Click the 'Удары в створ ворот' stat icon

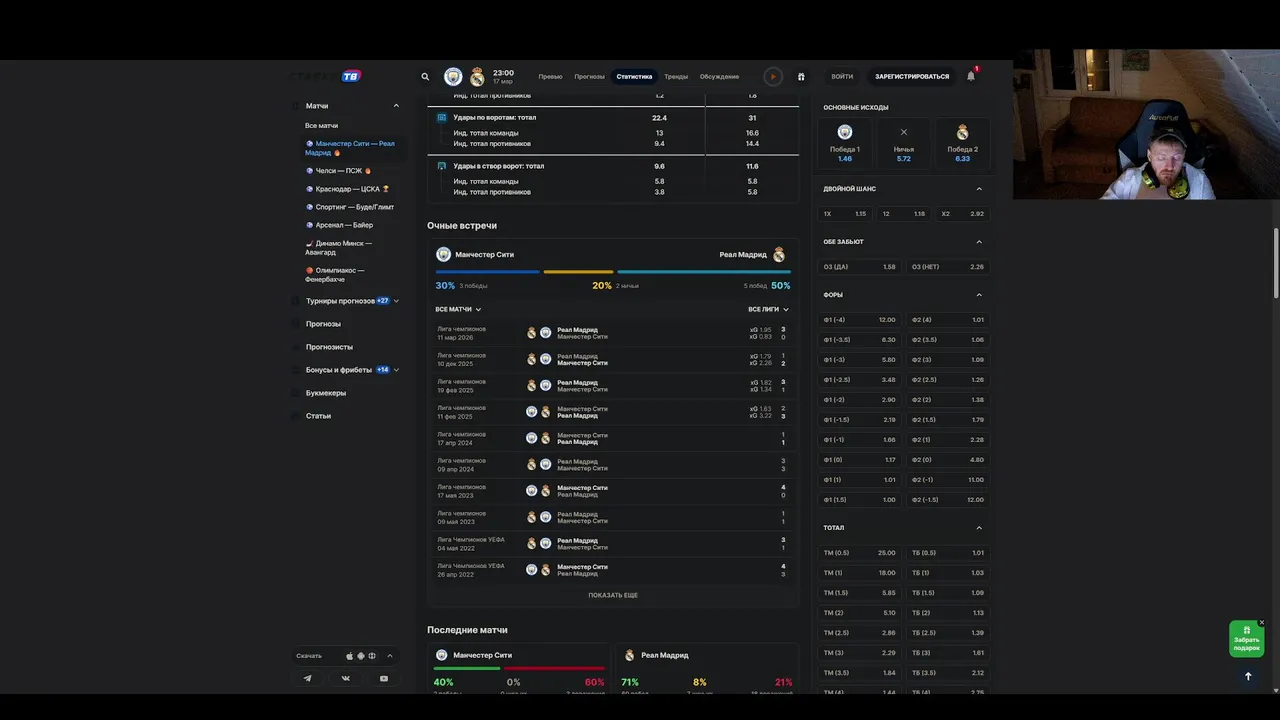[x=442, y=166]
